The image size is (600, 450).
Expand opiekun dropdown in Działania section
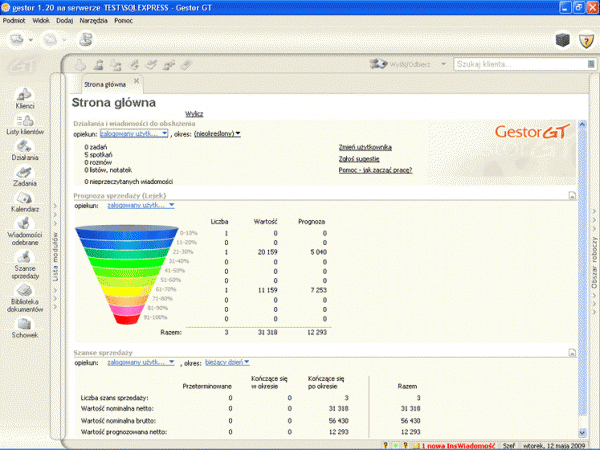134,132
